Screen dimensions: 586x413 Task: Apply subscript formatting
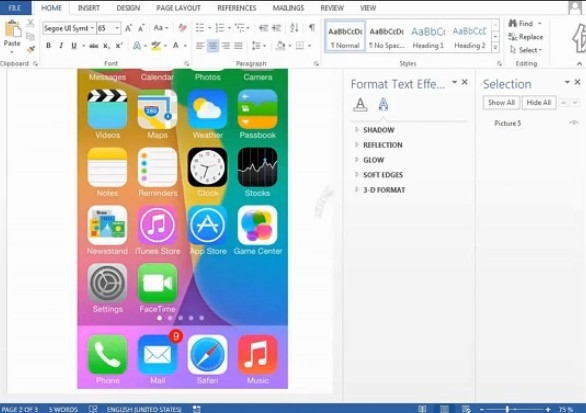coord(107,46)
